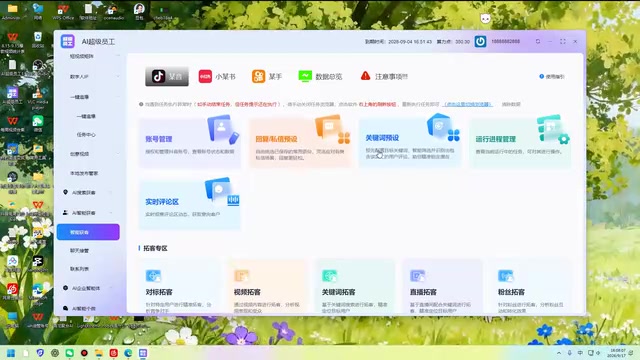Select the highlighted 智能获客 sidebar item
Viewport: 640px width, 360px height.
click(x=88, y=232)
